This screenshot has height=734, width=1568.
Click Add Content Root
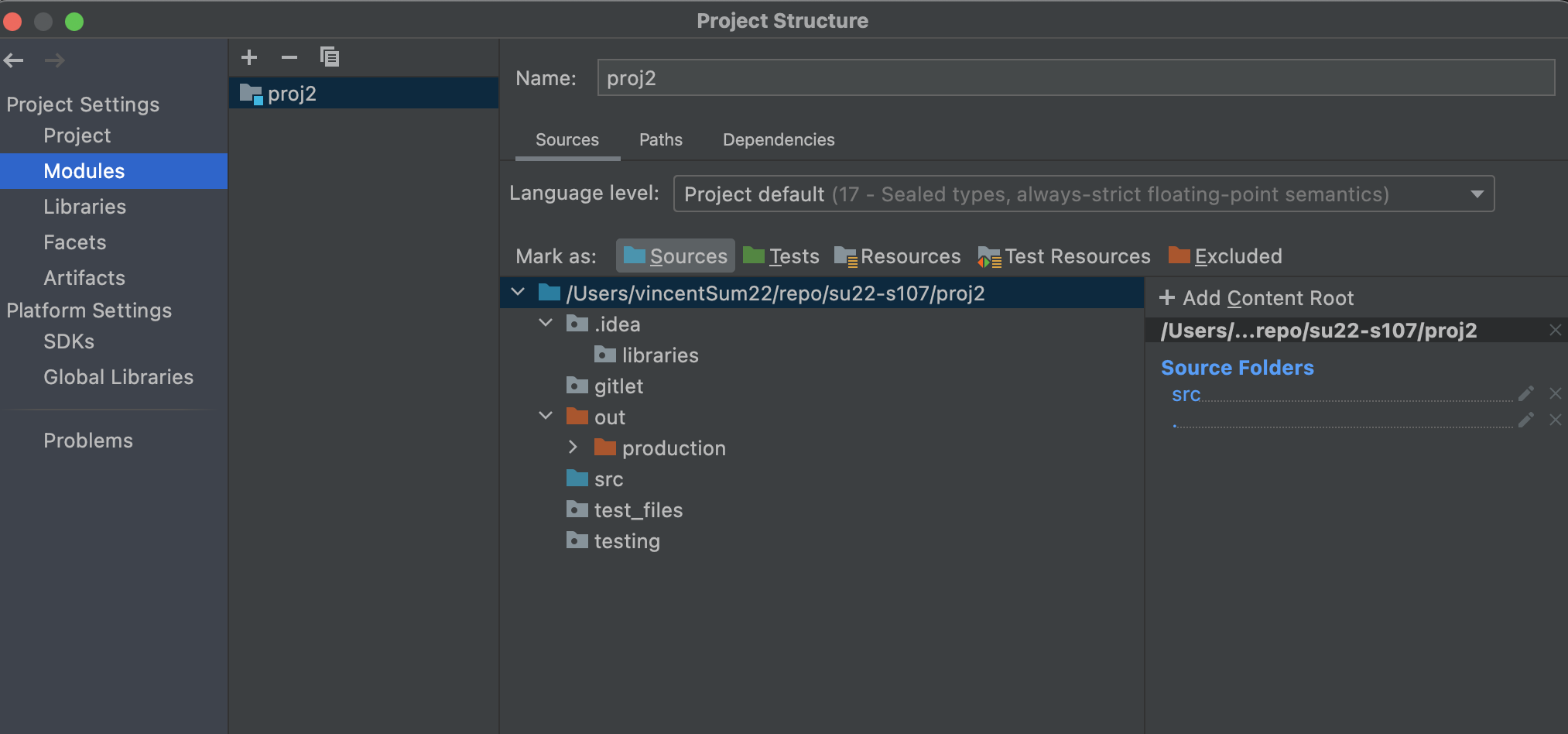1256,298
